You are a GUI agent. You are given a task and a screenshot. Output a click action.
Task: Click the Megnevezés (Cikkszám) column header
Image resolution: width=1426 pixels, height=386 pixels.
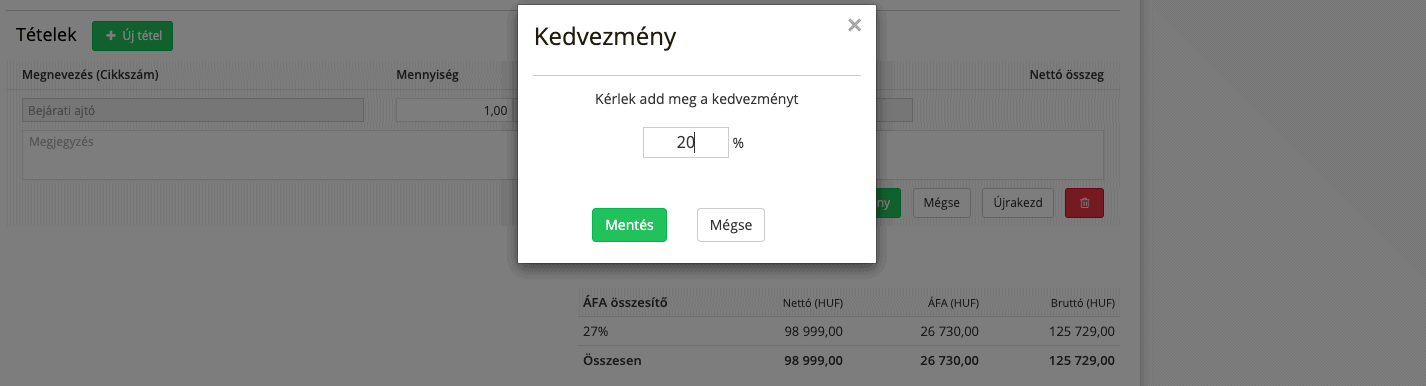tap(91, 75)
